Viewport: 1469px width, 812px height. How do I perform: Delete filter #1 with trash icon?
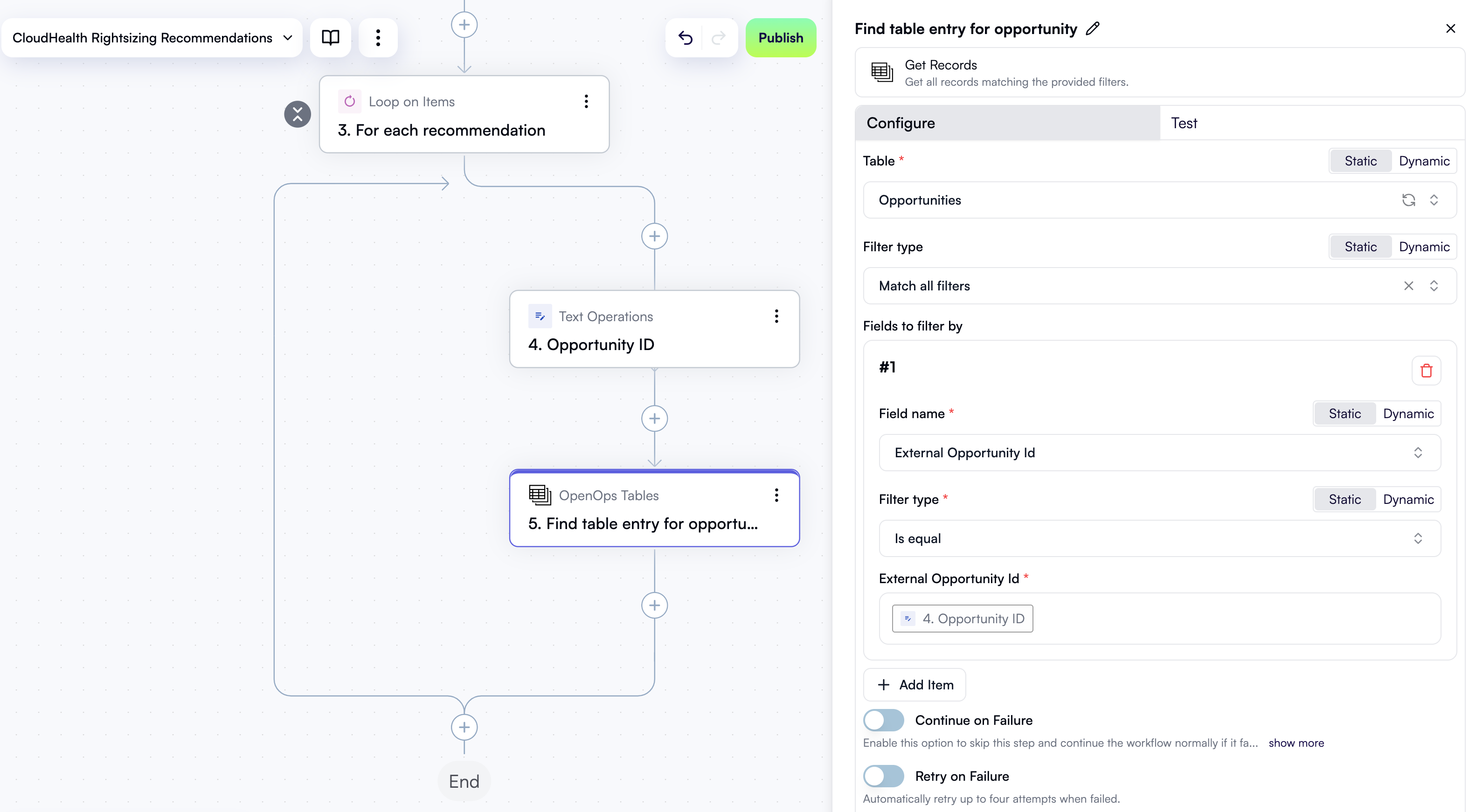click(x=1426, y=371)
